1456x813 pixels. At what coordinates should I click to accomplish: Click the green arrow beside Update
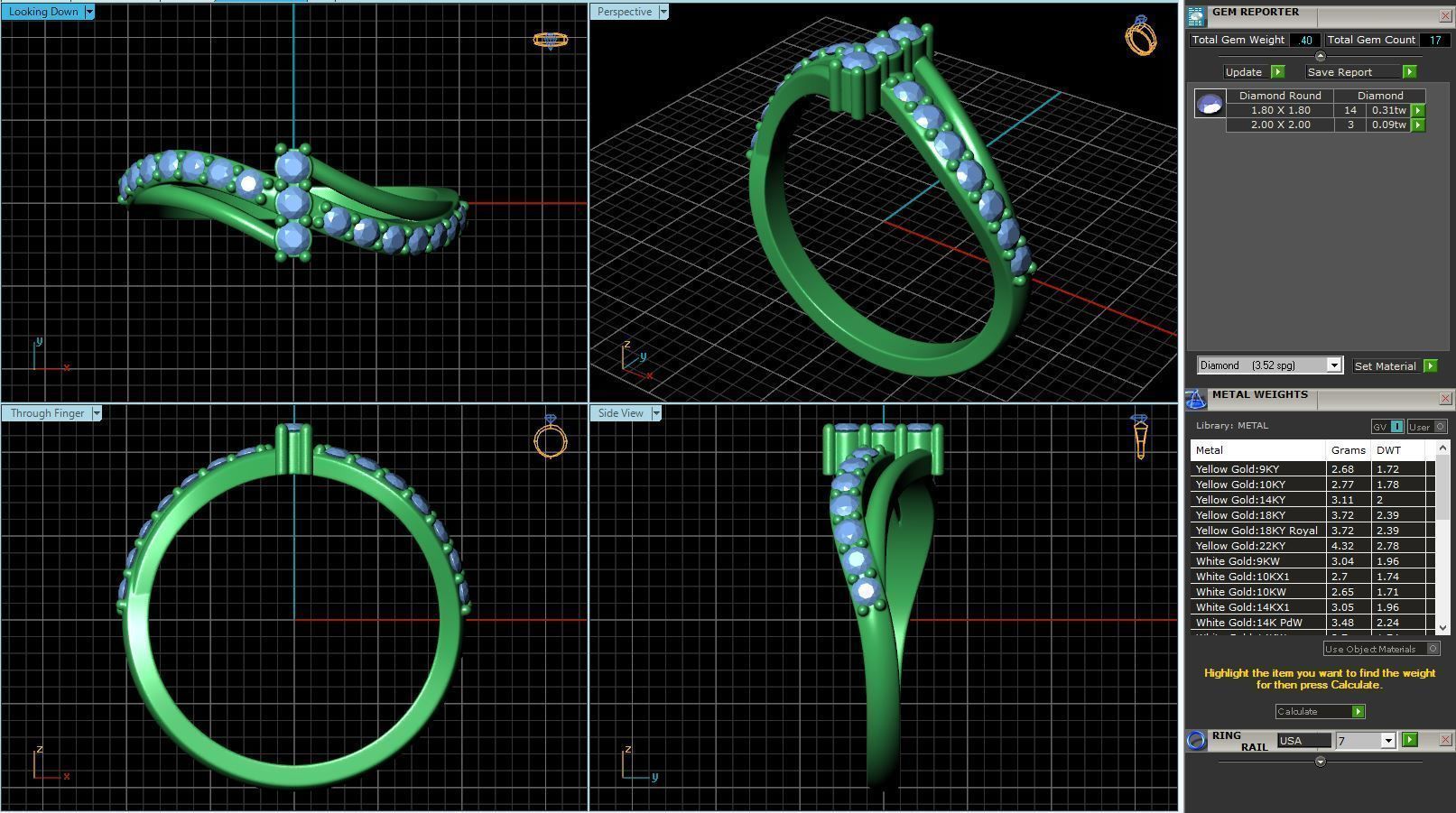(1277, 72)
